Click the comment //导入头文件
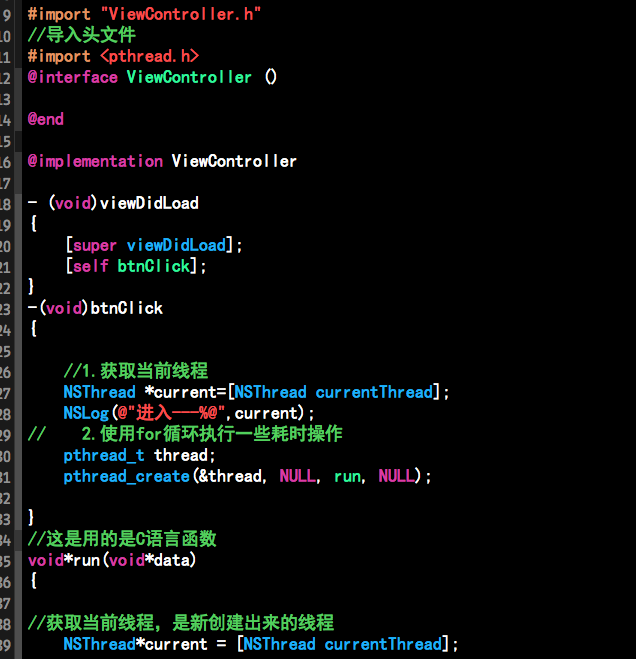 coord(82,35)
